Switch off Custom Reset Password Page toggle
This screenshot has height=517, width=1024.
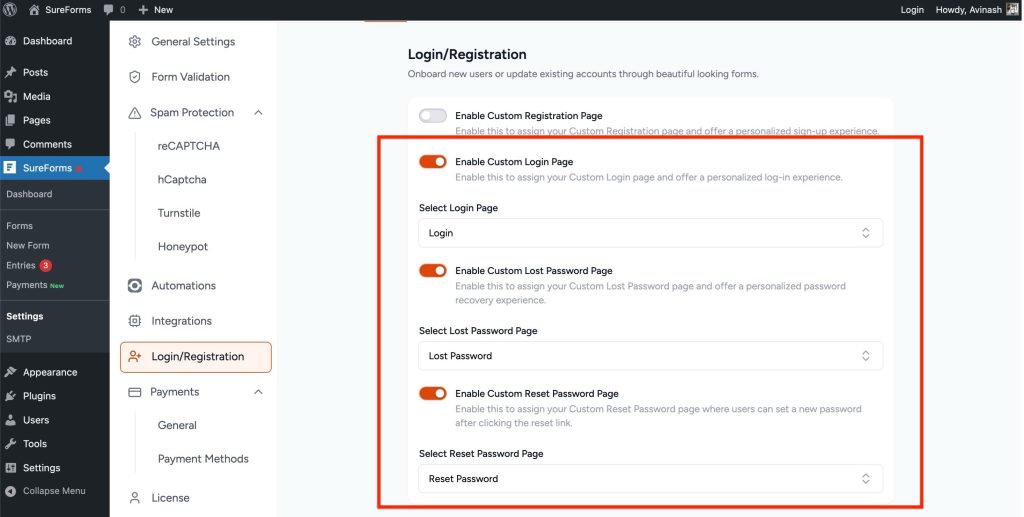[x=433, y=393]
